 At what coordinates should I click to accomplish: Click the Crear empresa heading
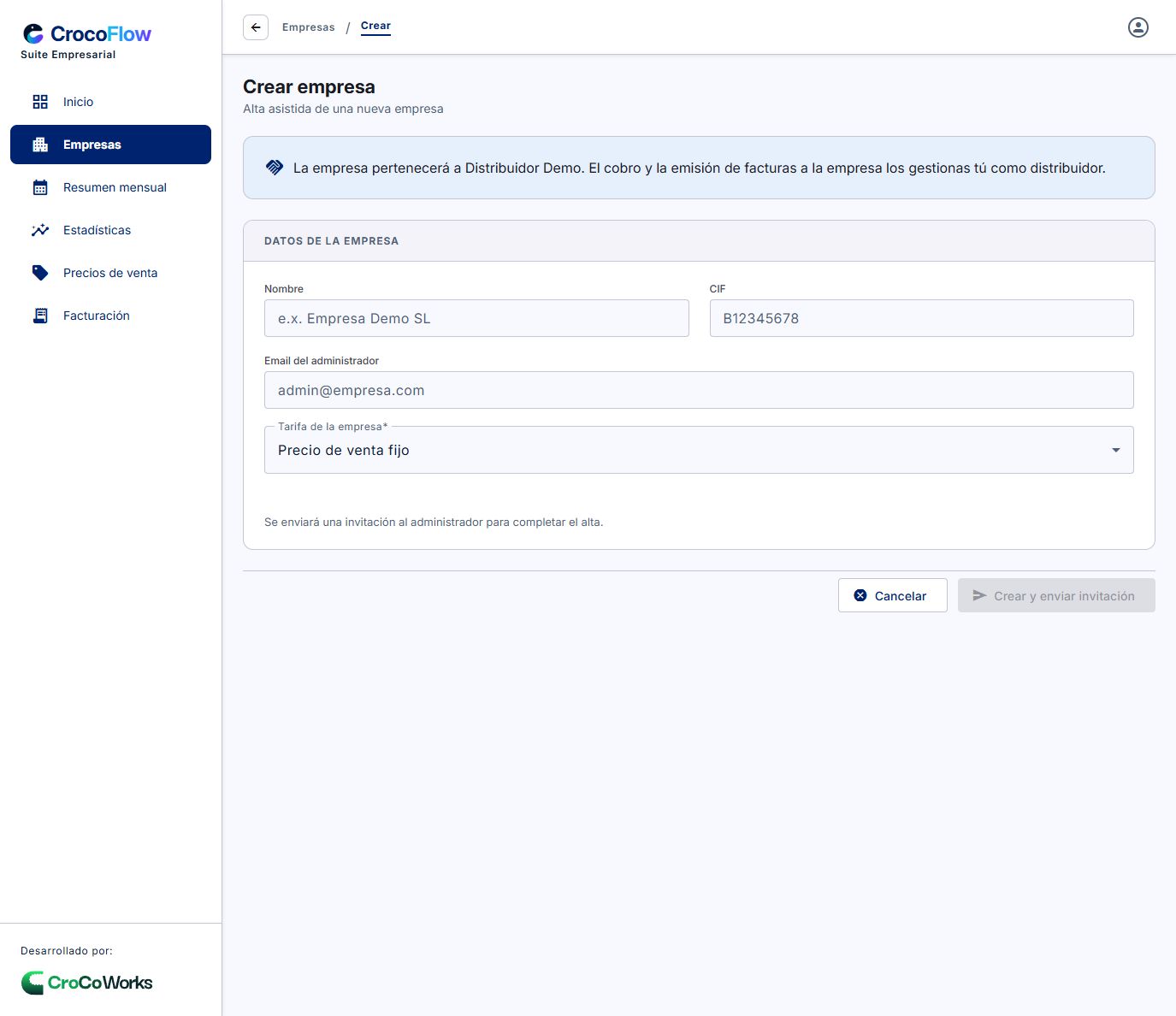tap(309, 87)
